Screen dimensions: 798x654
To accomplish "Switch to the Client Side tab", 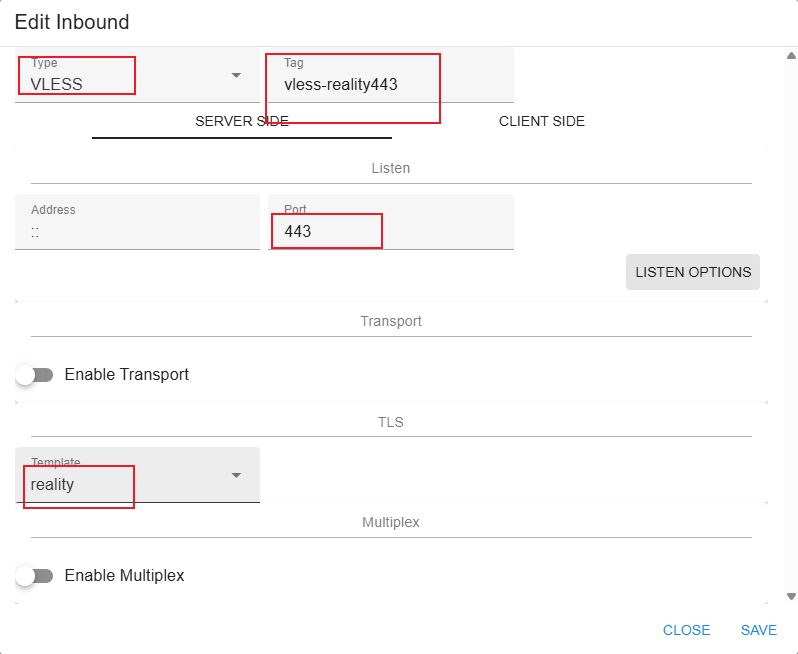I will pos(541,121).
